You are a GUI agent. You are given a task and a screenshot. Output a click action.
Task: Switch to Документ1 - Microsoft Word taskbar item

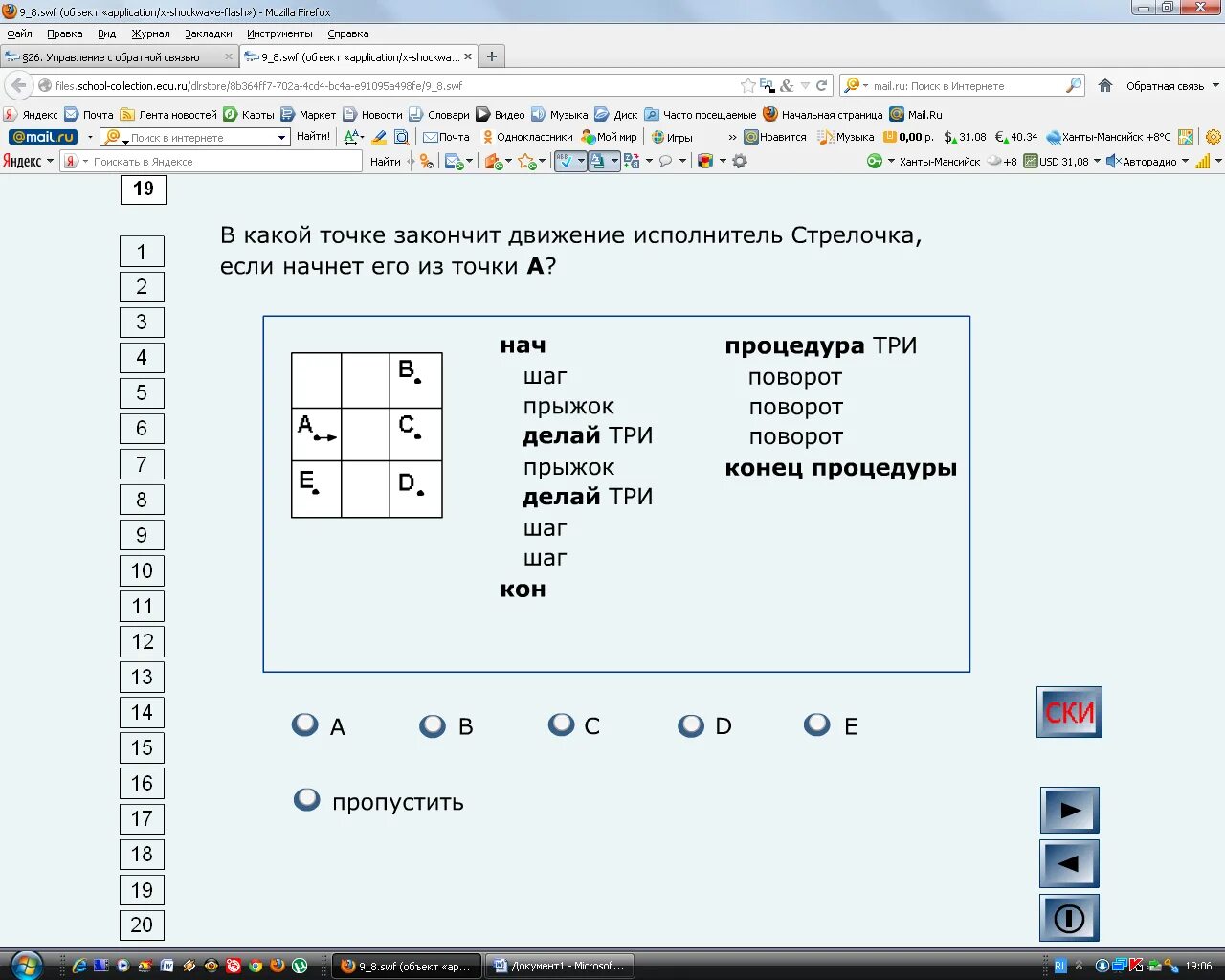click(559, 966)
